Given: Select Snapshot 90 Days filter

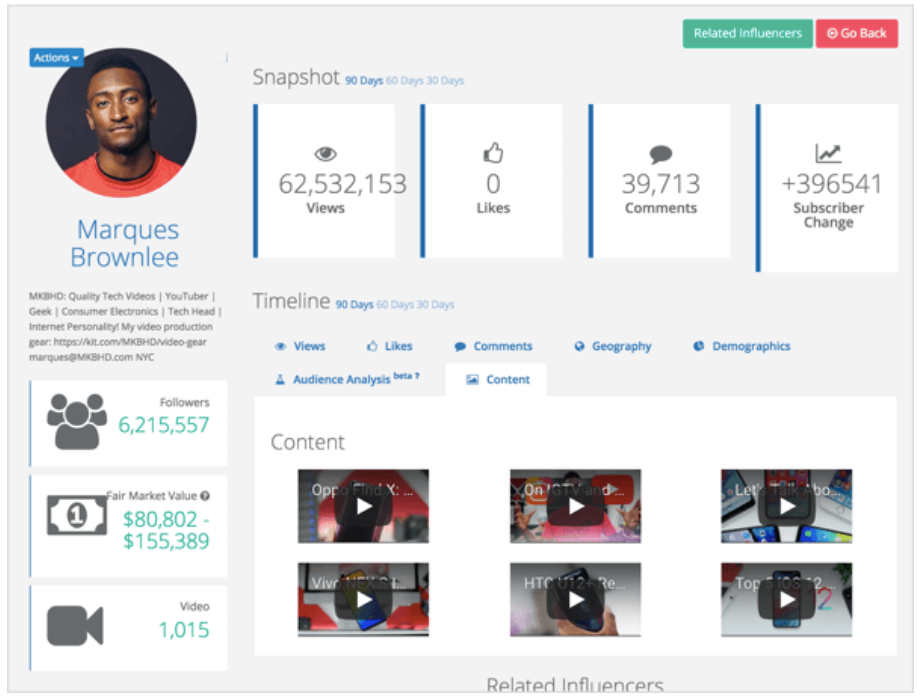Looking at the screenshot, I should point(364,81).
